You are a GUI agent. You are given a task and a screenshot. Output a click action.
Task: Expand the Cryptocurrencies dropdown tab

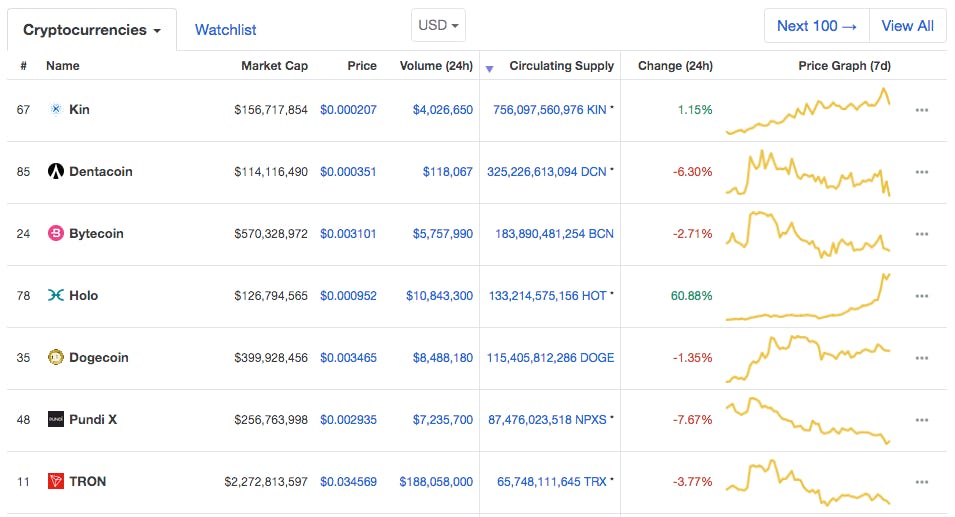tap(92, 30)
